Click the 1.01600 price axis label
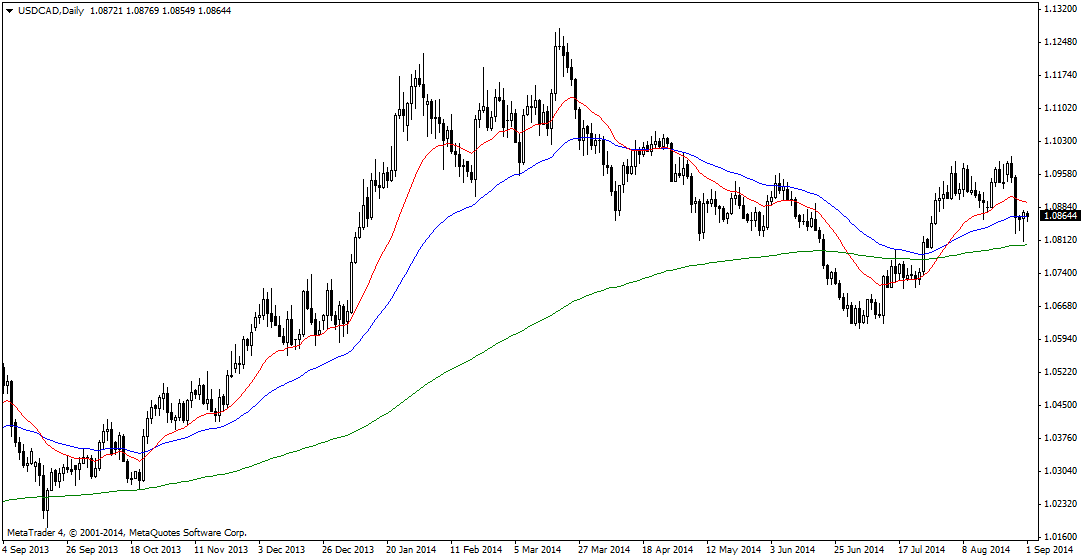This screenshot has width=1081, height=558. tap(1060, 537)
